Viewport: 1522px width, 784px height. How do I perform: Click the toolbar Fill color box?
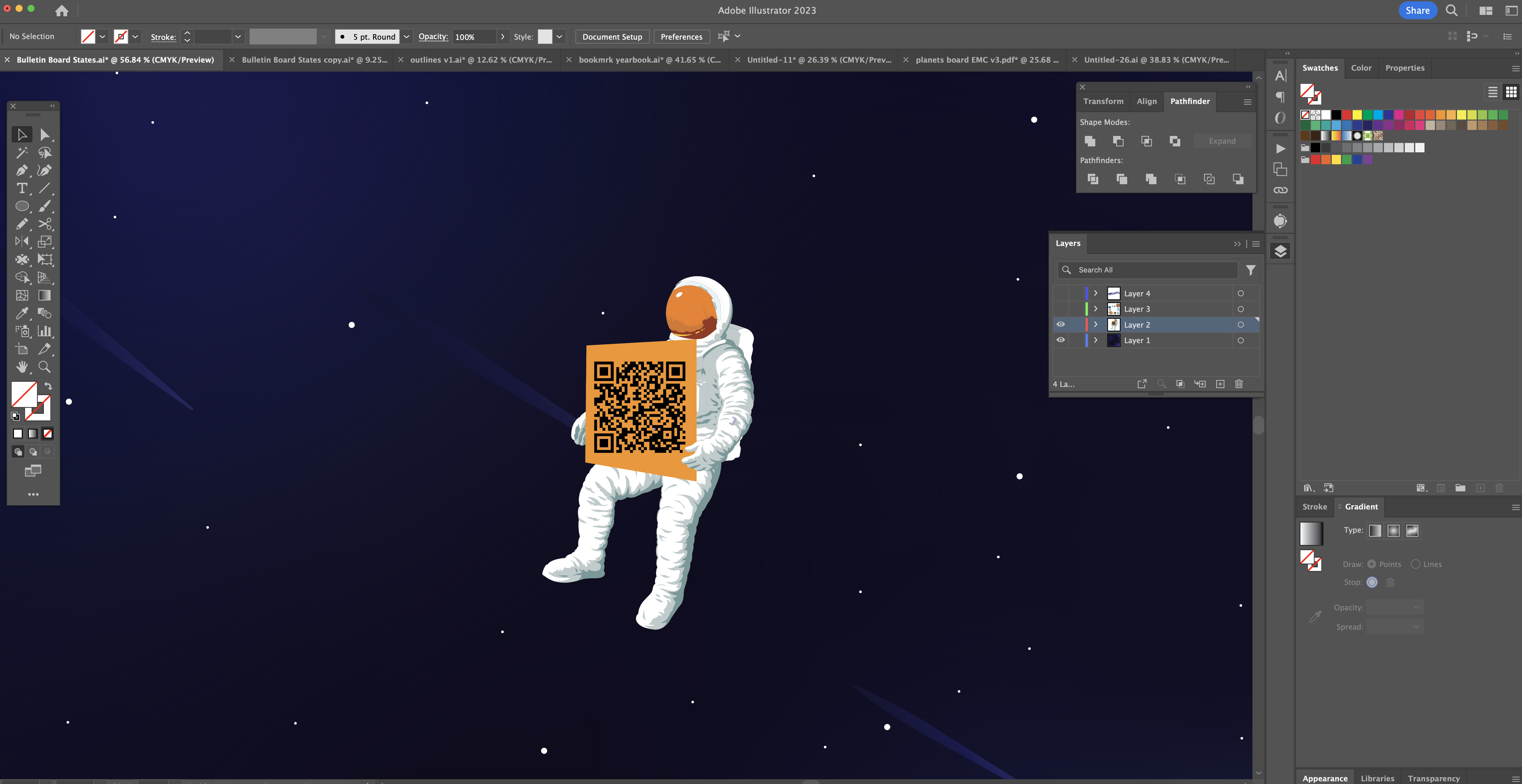[24, 394]
